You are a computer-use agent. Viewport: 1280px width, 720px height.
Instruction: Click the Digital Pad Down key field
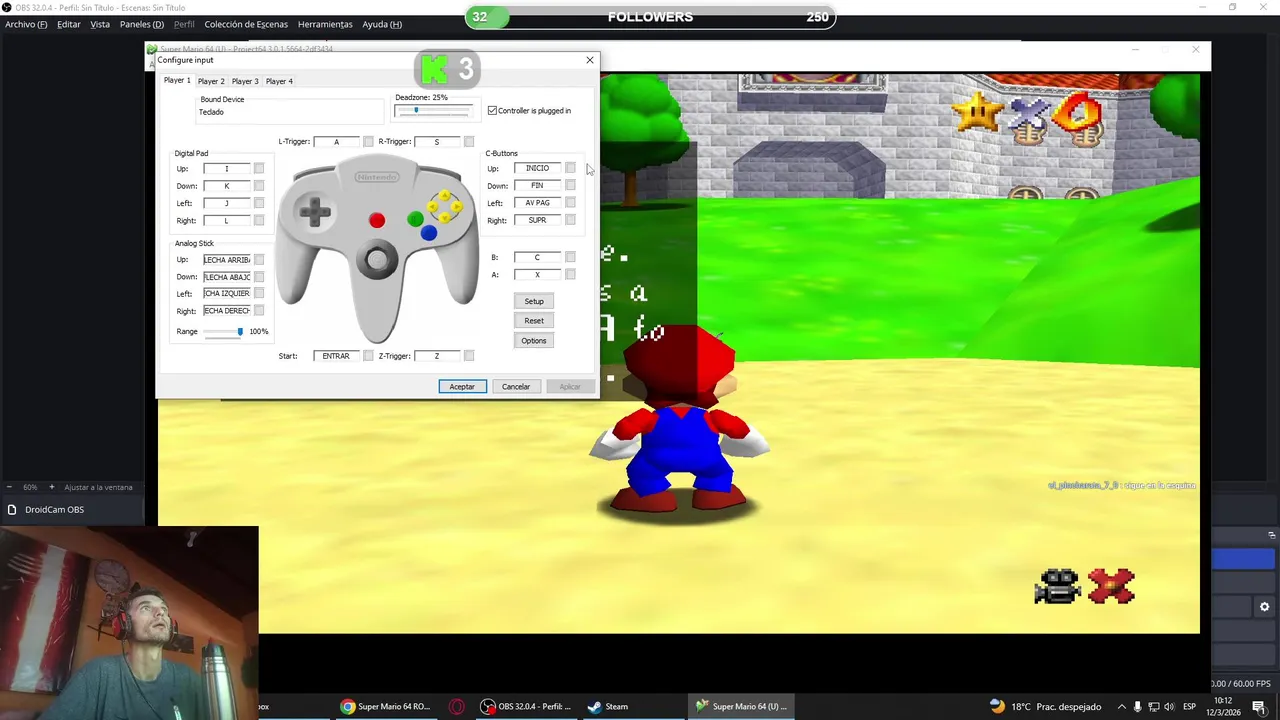(226, 185)
